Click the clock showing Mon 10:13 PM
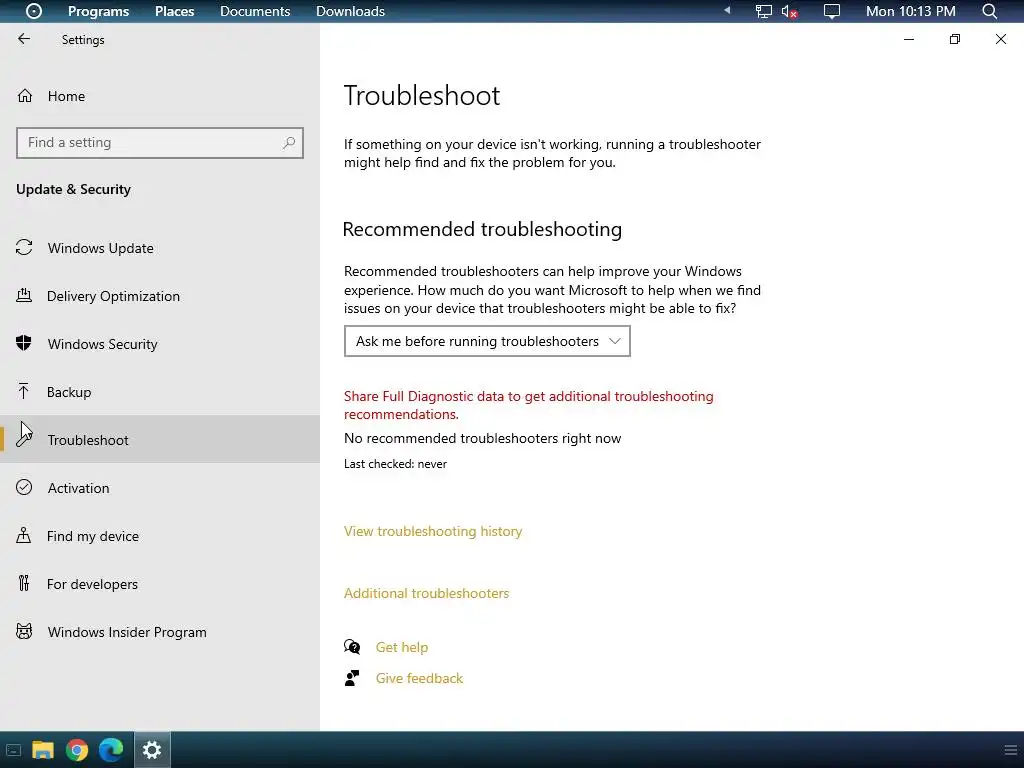Image resolution: width=1024 pixels, height=768 pixels. (910, 11)
